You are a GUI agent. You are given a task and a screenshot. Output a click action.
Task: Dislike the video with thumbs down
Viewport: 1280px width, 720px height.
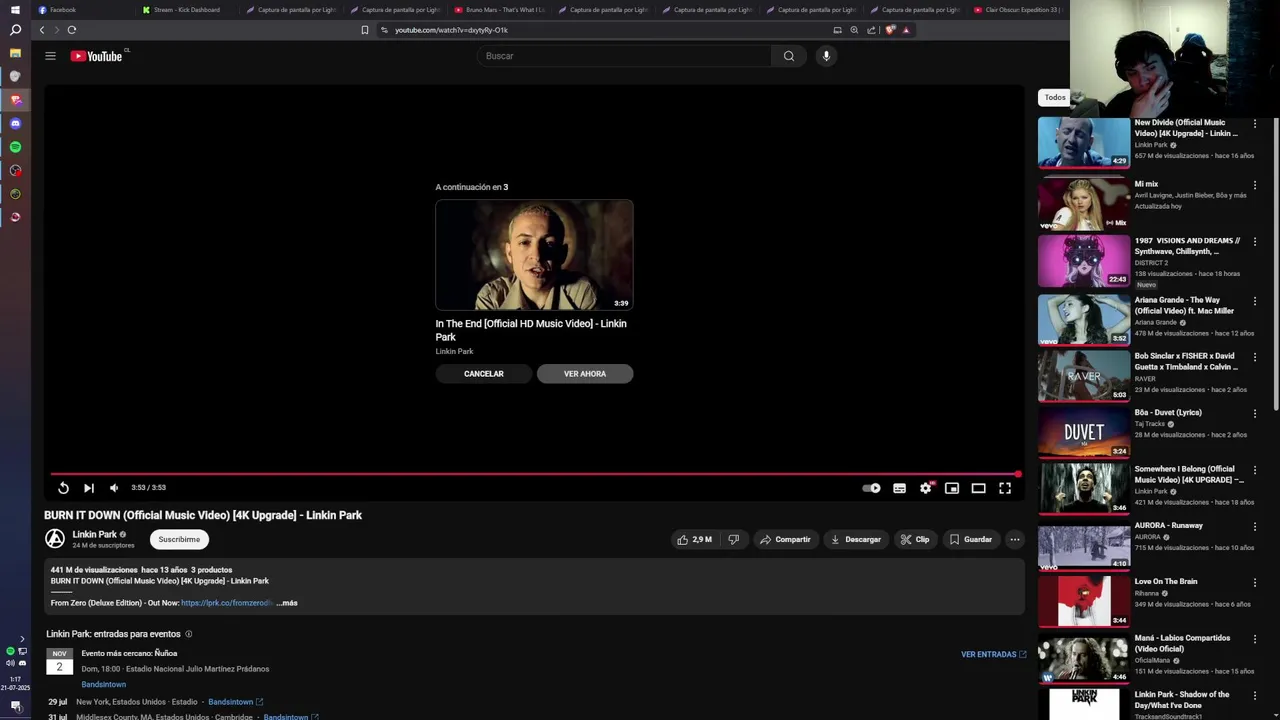(x=734, y=539)
